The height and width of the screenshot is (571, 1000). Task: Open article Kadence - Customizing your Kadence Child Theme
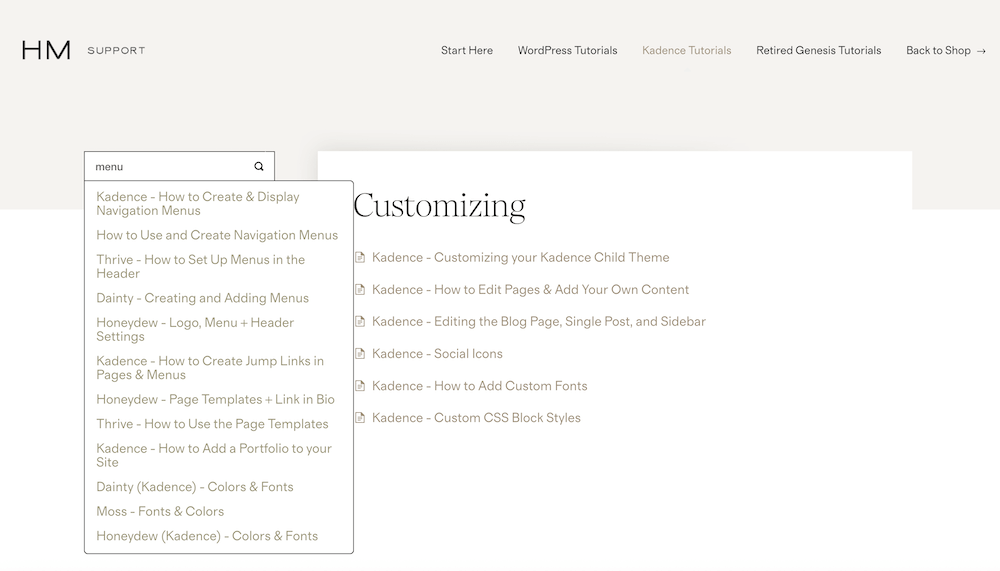pyautogui.click(x=520, y=258)
